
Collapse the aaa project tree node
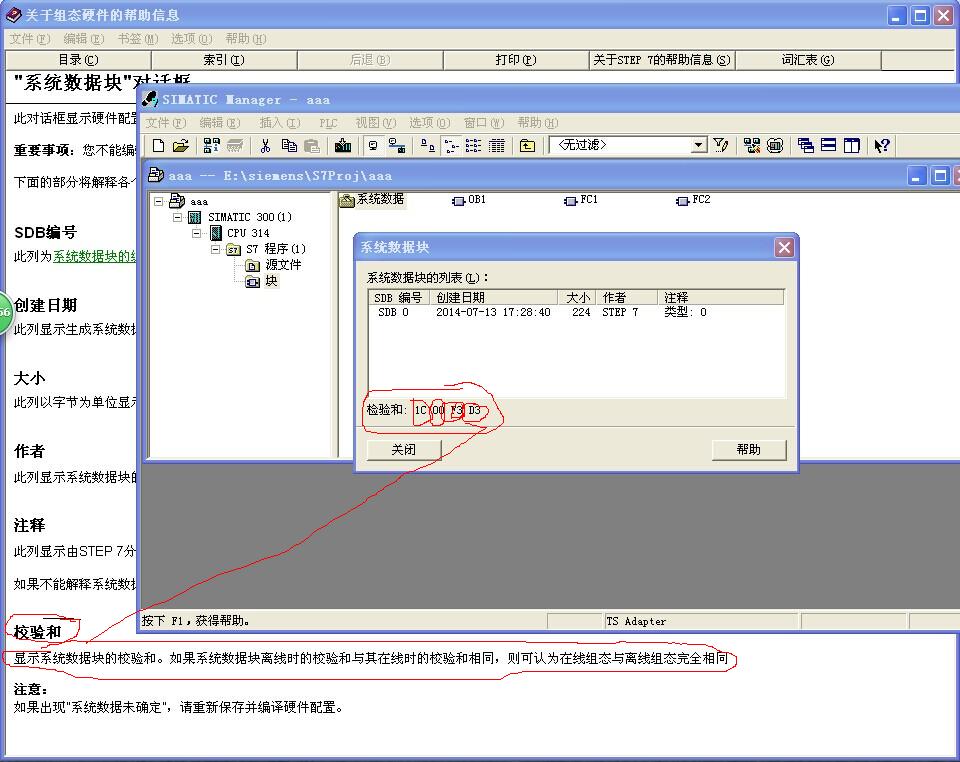159,201
